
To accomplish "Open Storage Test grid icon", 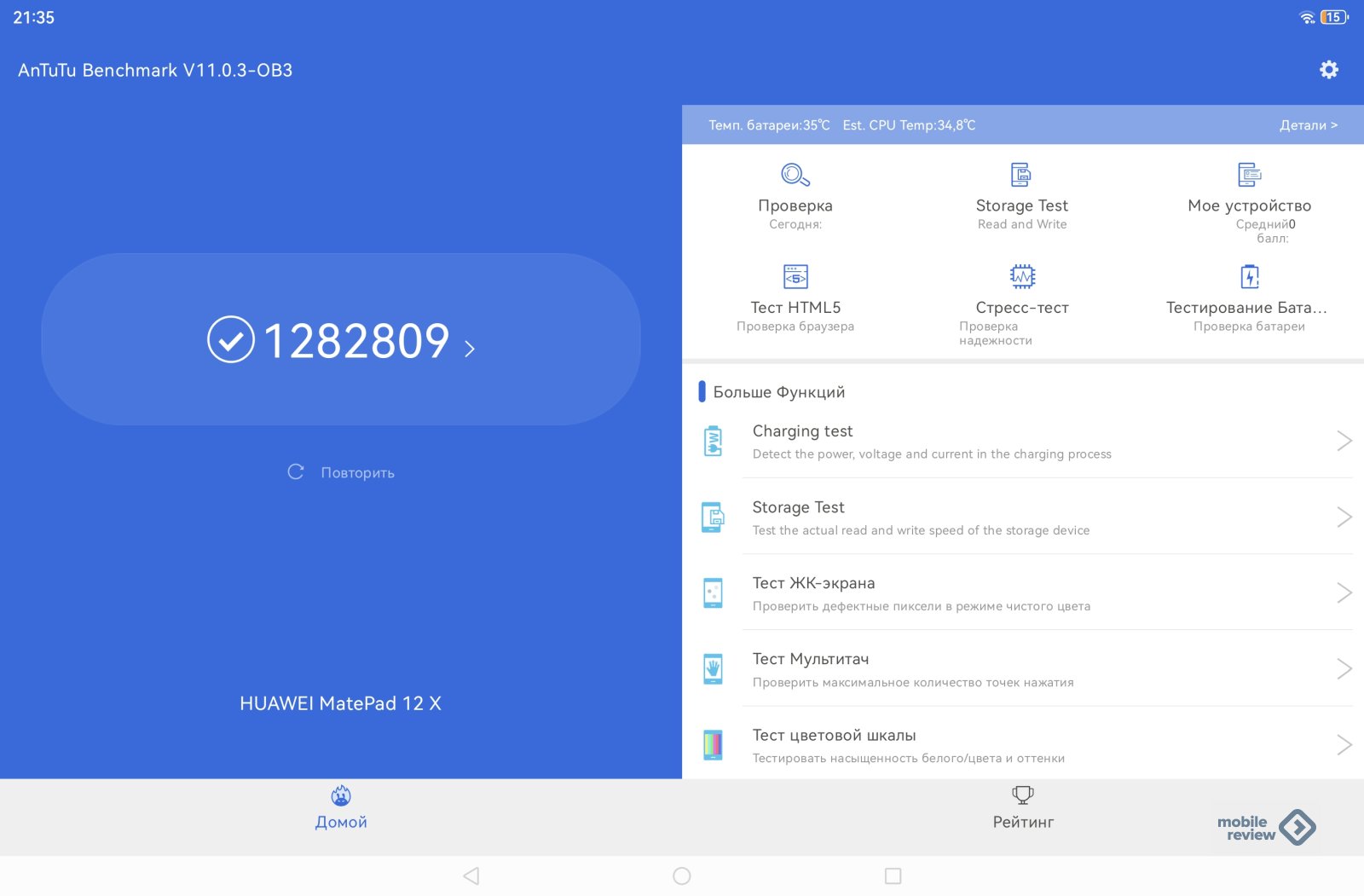I will pyautogui.click(x=1021, y=175).
